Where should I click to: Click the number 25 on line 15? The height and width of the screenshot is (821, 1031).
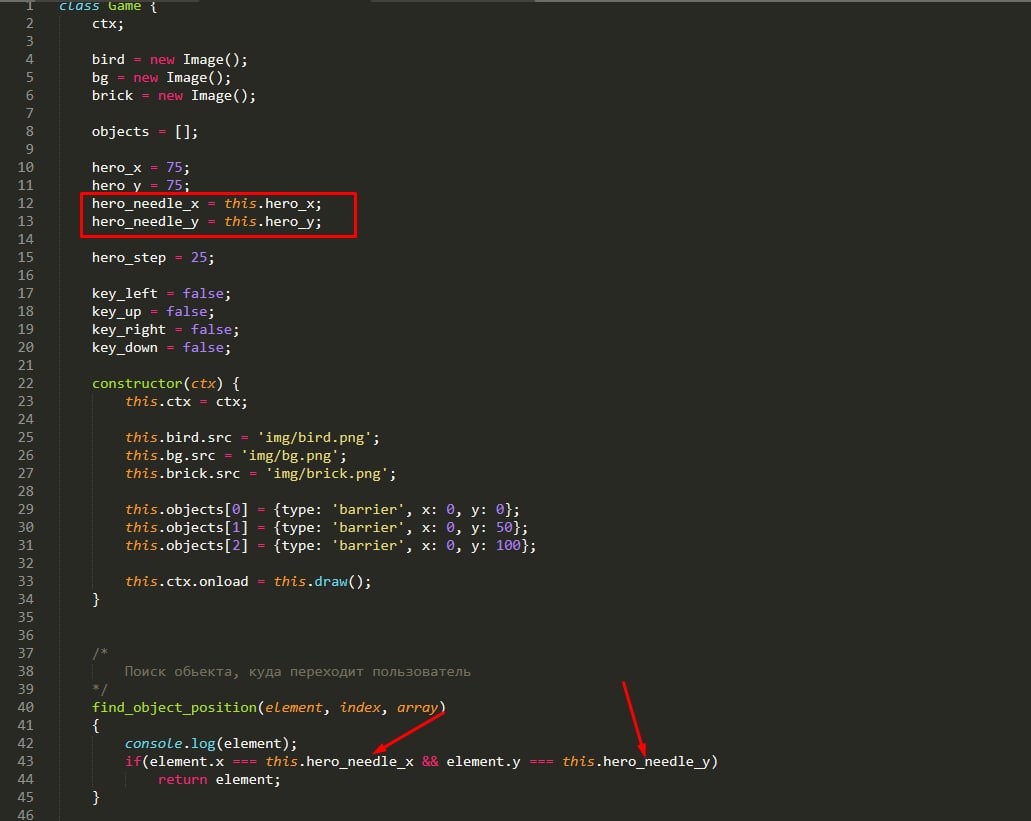pyautogui.click(x=199, y=258)
